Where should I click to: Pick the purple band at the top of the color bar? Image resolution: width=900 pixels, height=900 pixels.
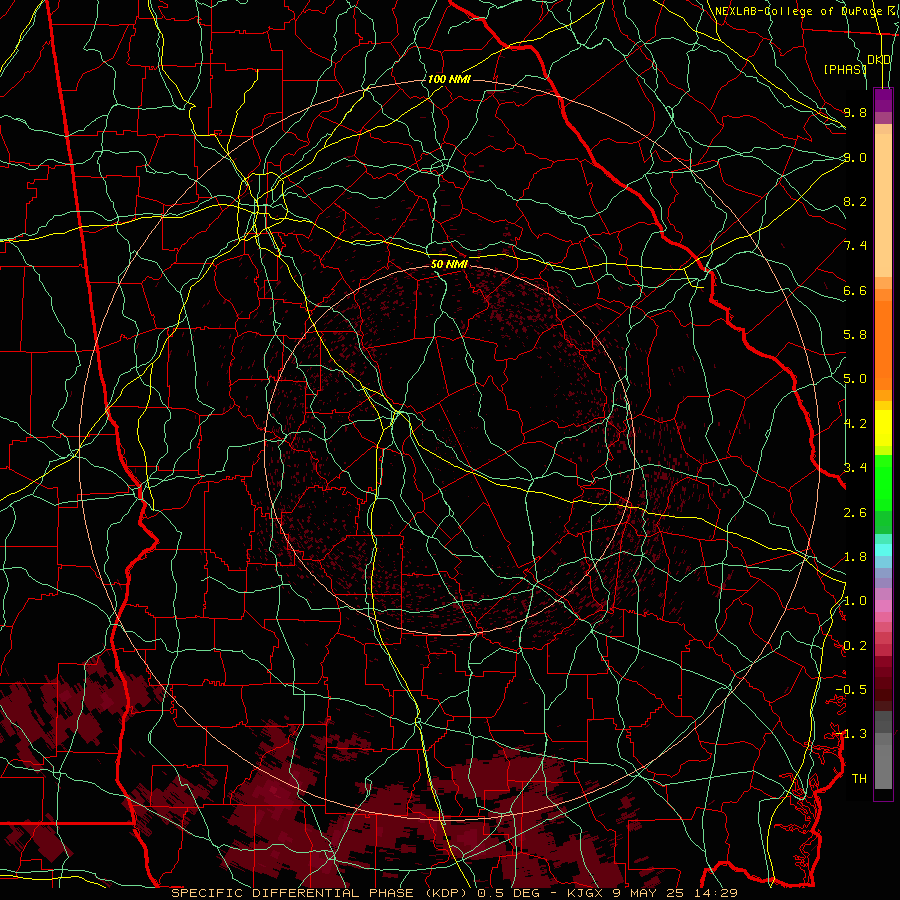[x=883, y=100]
